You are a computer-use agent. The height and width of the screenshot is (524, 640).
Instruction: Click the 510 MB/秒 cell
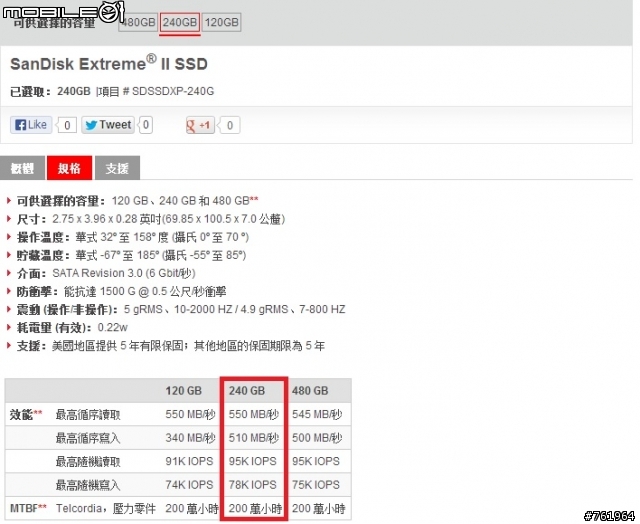(x=253, y=438)
